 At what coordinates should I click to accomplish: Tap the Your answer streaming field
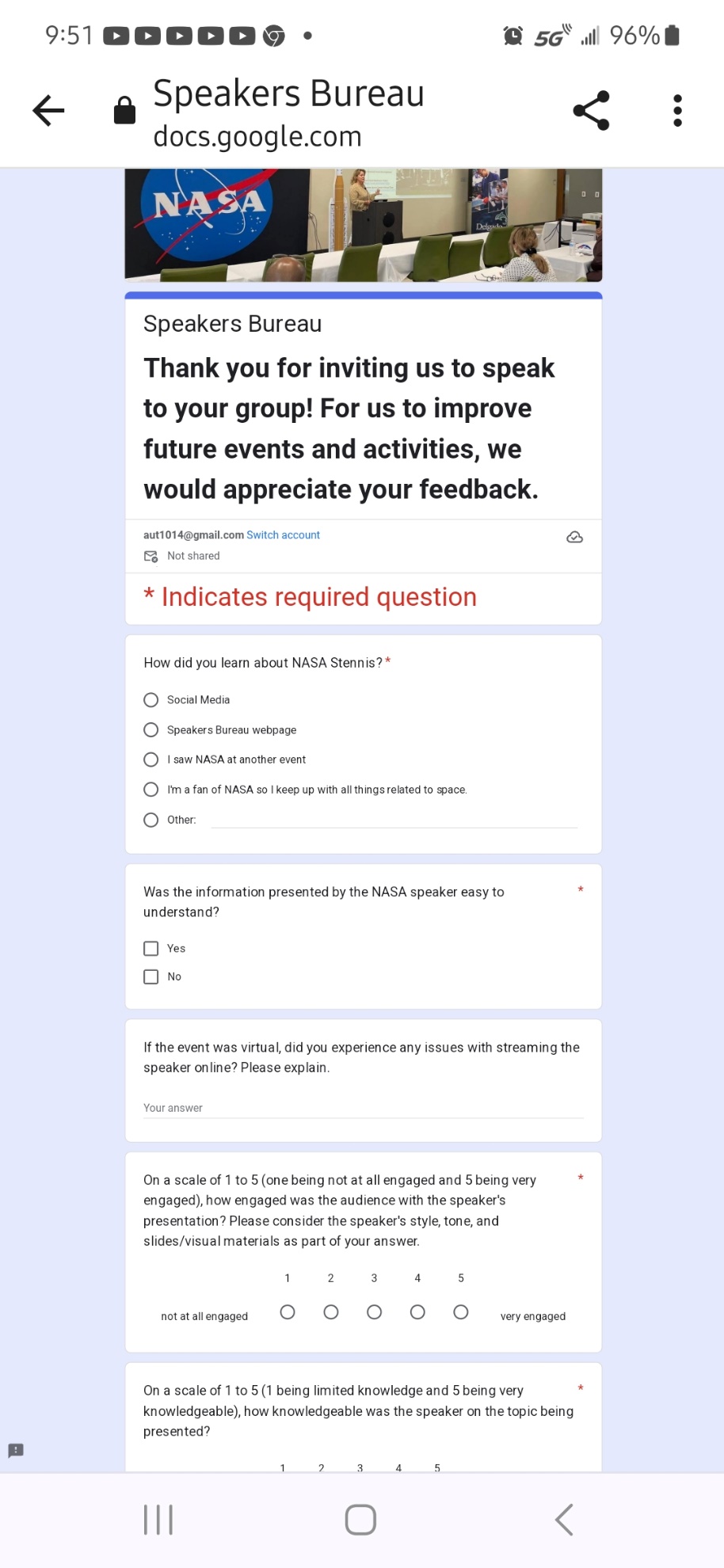[x=363, y=1108]
